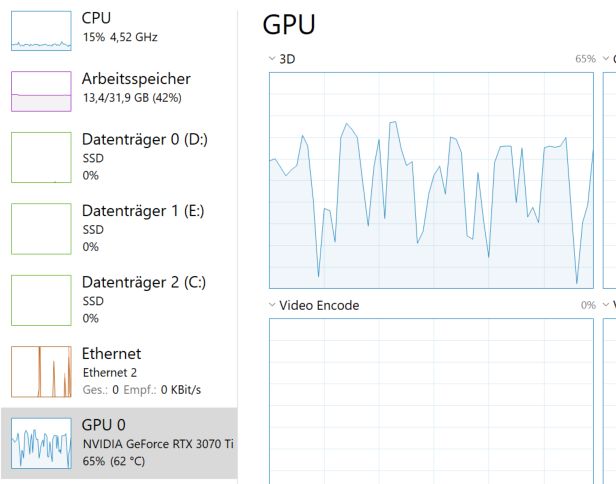616x484 pixels.
Task: Select the CPU entry in sidebar
Action: coord(120,27)
